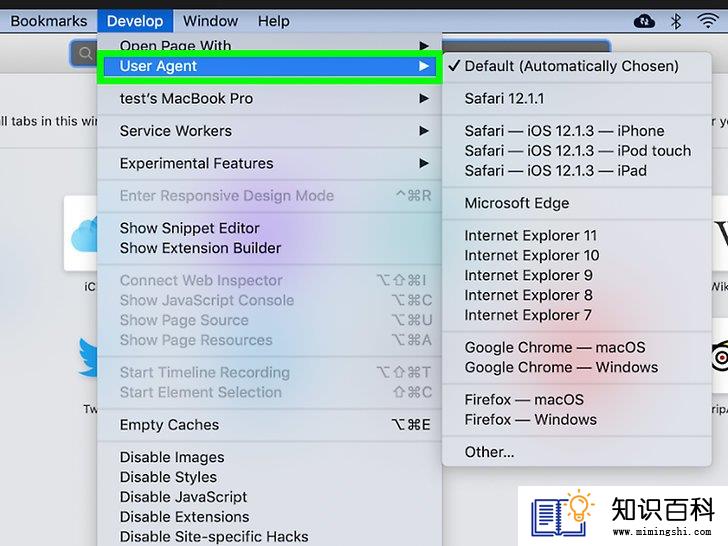Image resolution: width=728 pixels, height=546 pixels.
Task: Choose Show Extension Builder
Action: pyautogui.click(x=269, y=248)
